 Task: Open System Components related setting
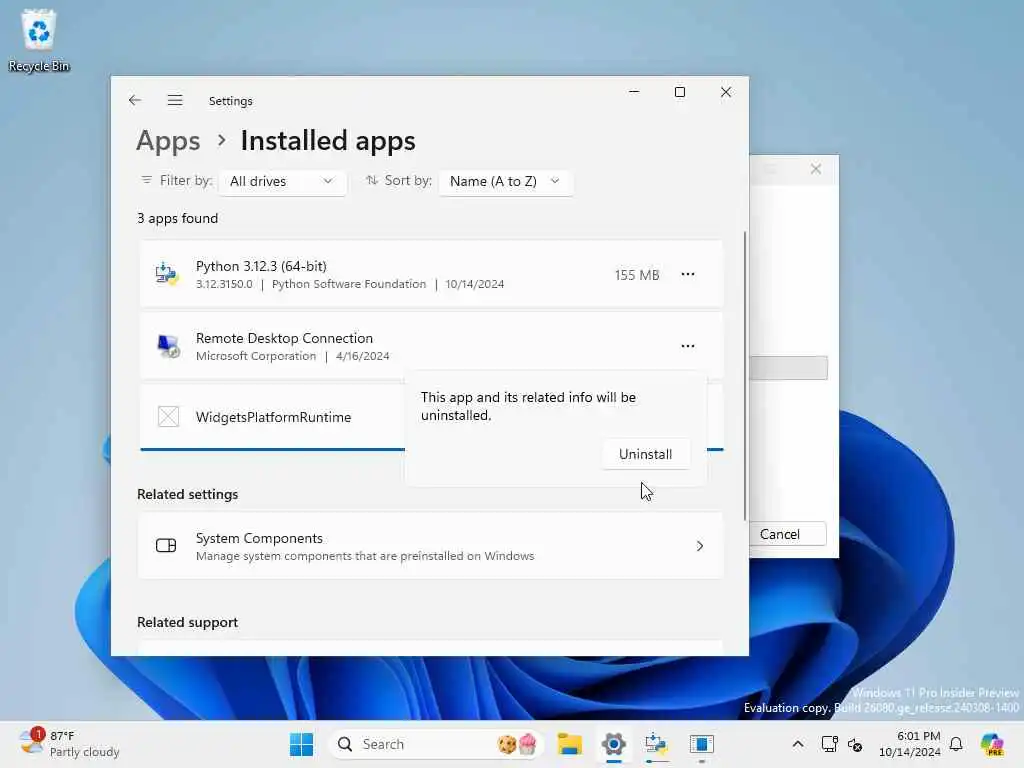tap(430, 546)
